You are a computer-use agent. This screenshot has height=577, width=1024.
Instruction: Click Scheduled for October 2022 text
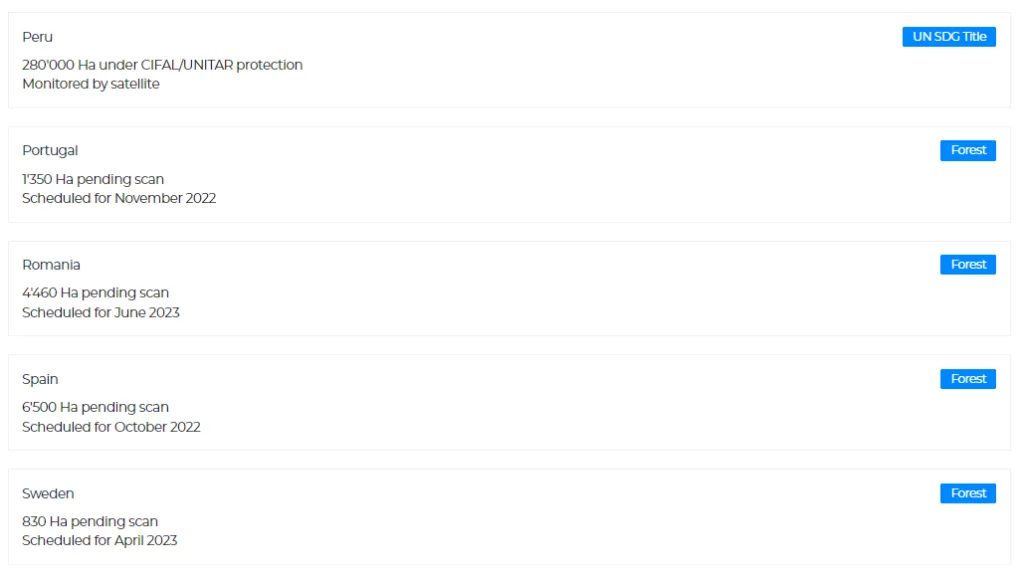pos(111,426)
